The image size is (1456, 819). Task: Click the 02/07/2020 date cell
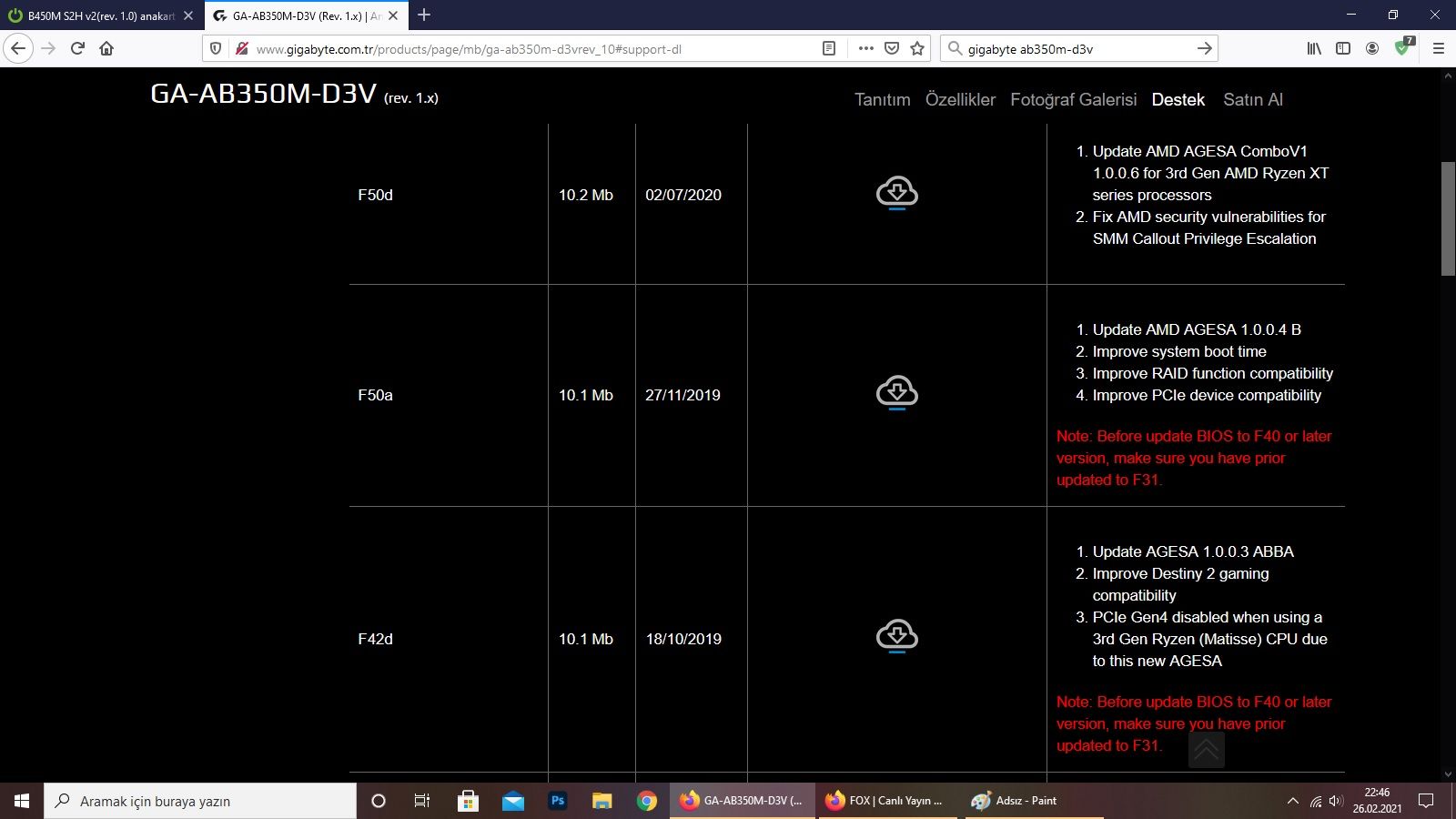point(683,195)
